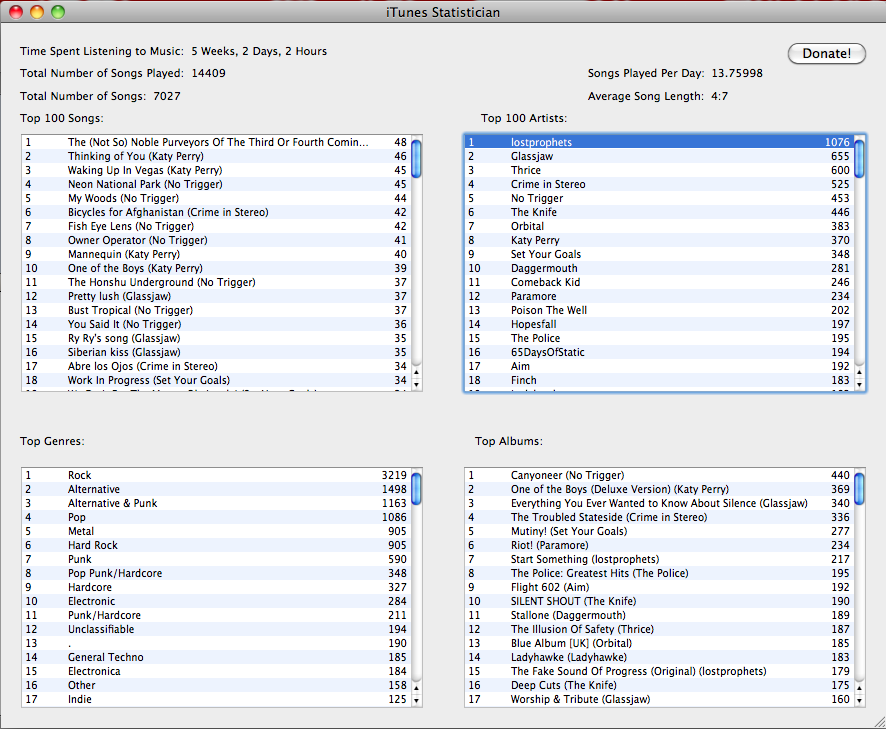The height and width of the screenshot is (729, 886).
Task: Select The Knife artist row
Action: click(659, 212)
